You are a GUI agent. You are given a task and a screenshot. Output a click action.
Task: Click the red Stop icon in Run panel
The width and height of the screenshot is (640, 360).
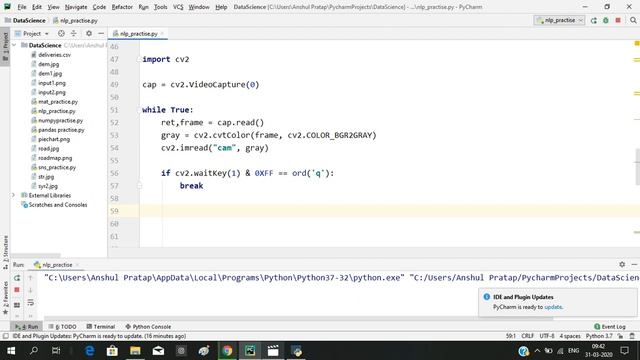[x=17, y=290]
